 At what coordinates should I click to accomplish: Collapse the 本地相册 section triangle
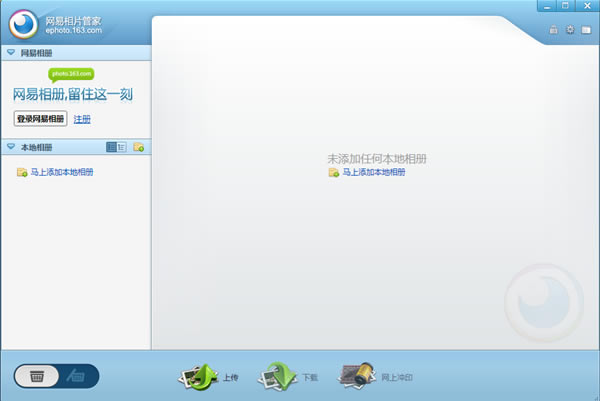11,147
